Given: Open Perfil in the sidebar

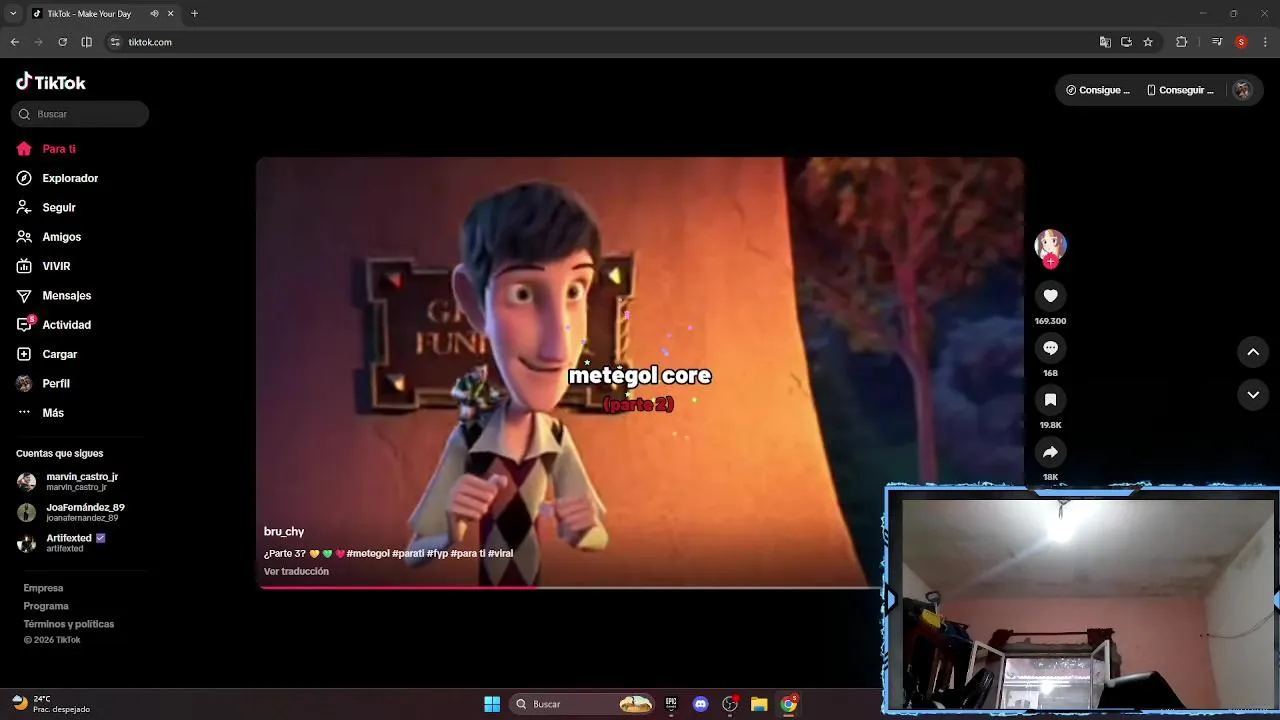Looking at the screenshot, I should click(x=43, y=383).
